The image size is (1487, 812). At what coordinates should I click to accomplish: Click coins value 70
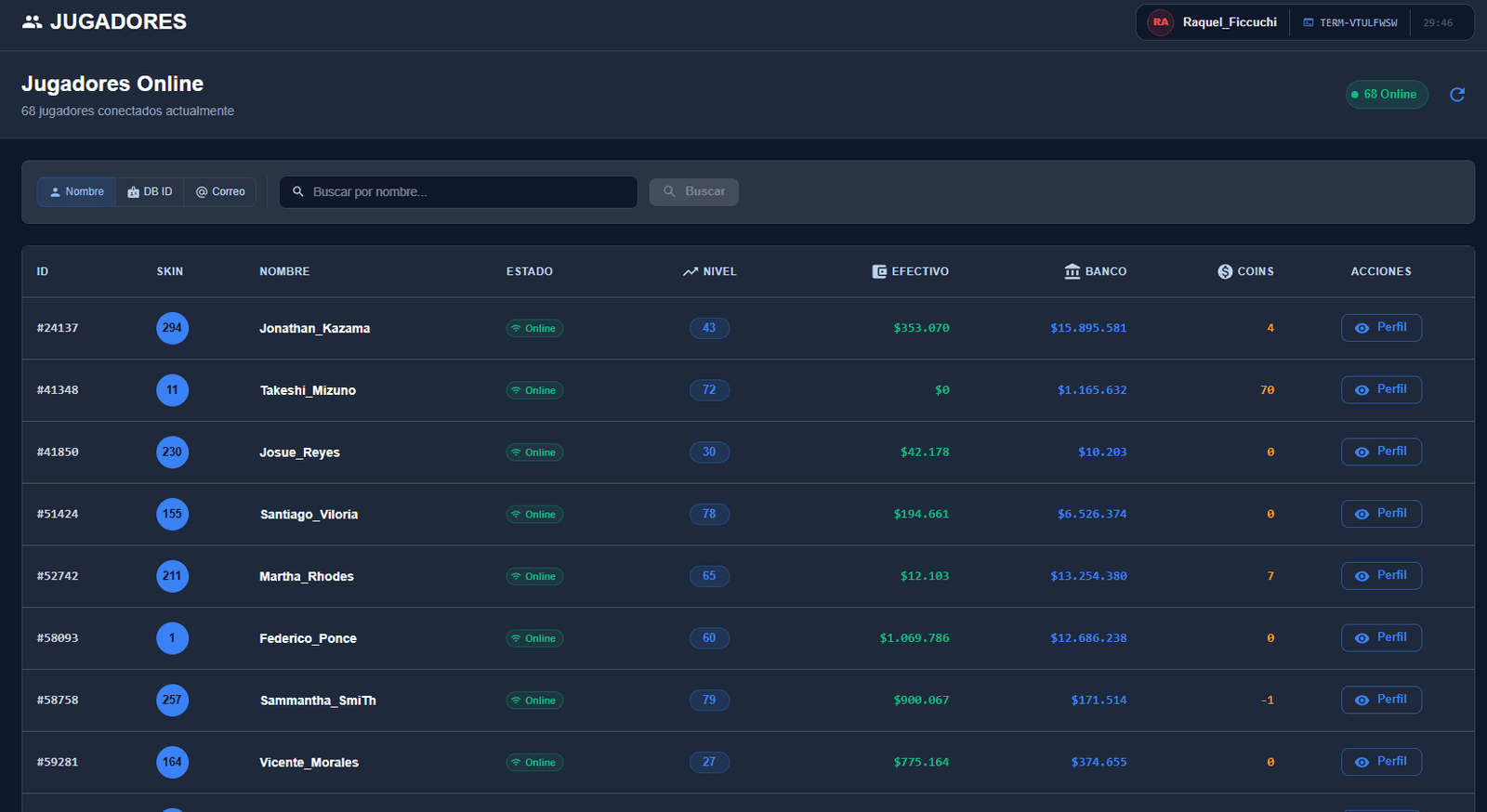(1267, 390)
